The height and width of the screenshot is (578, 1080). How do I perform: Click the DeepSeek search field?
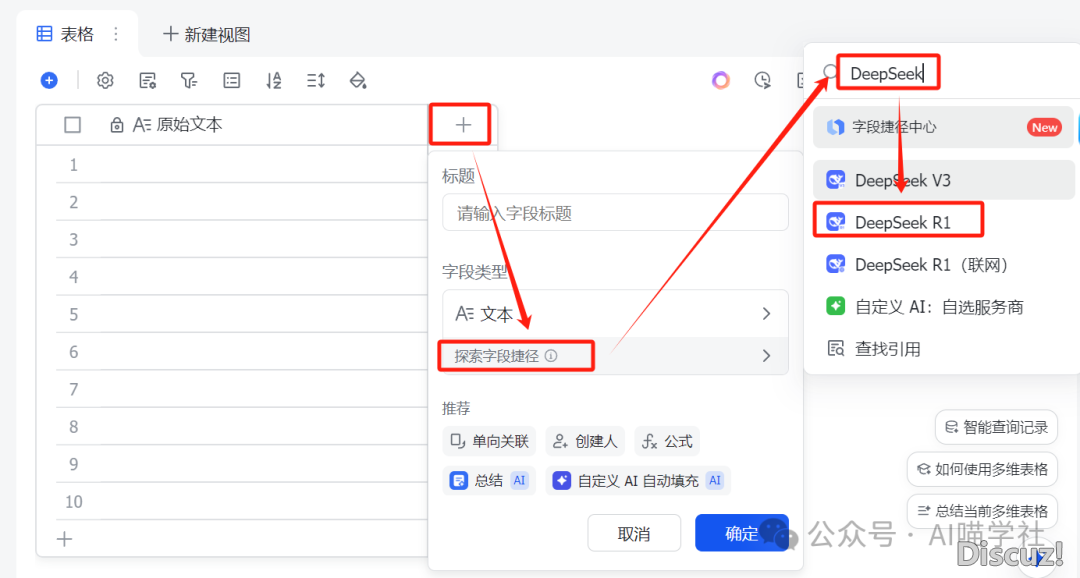point(888,73)
